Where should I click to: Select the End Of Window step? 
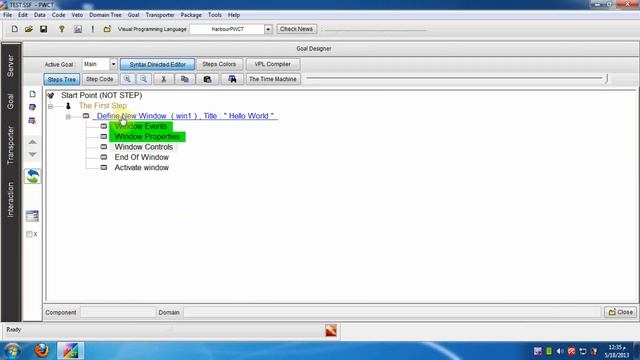point(142,157)
